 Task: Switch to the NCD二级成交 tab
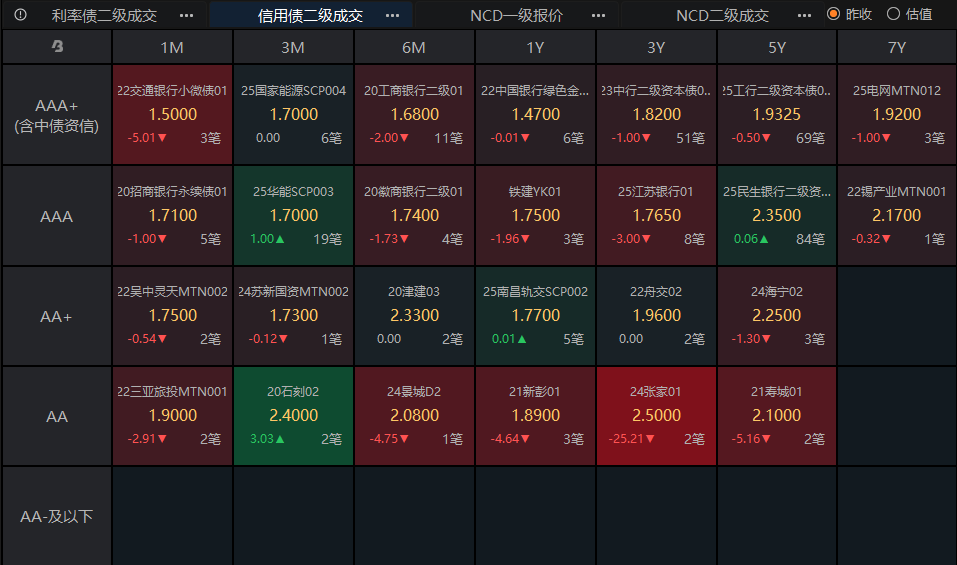point(723,15)
